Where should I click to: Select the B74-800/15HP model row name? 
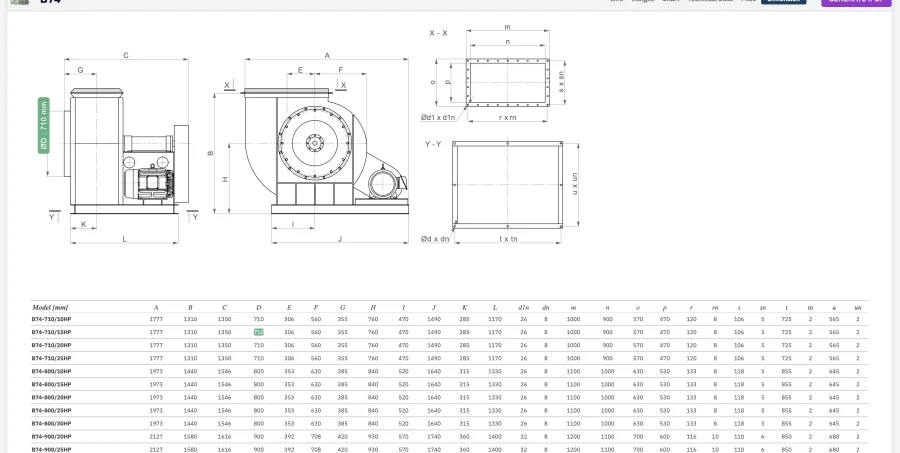(51, 385)
